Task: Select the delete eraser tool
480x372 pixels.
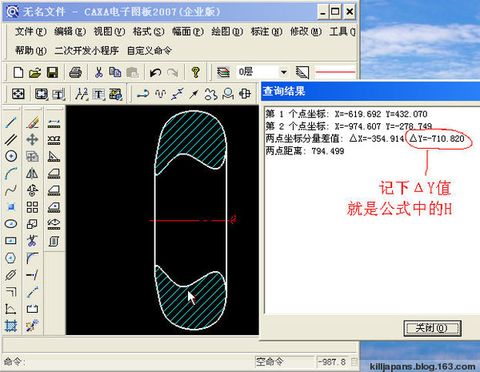Action: (x=32, y=122)
